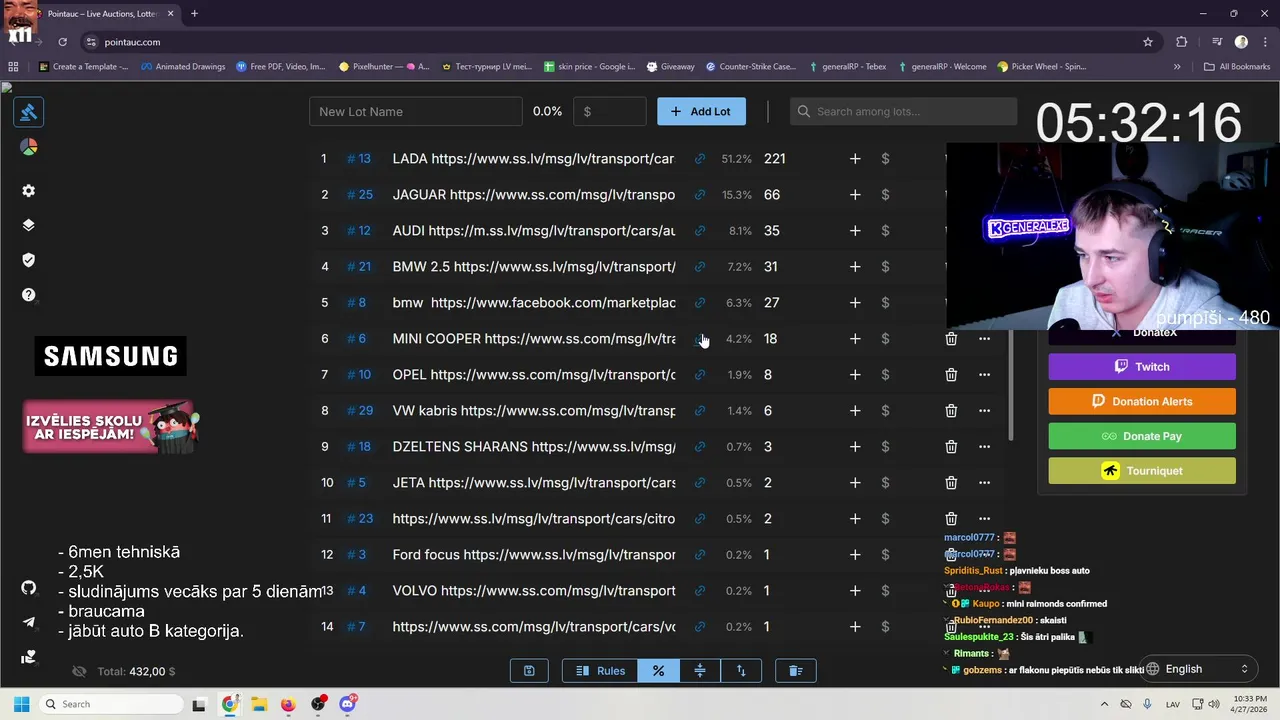
Task: Open Picker Wheel bookmark
Action: tap(1041, 67)
